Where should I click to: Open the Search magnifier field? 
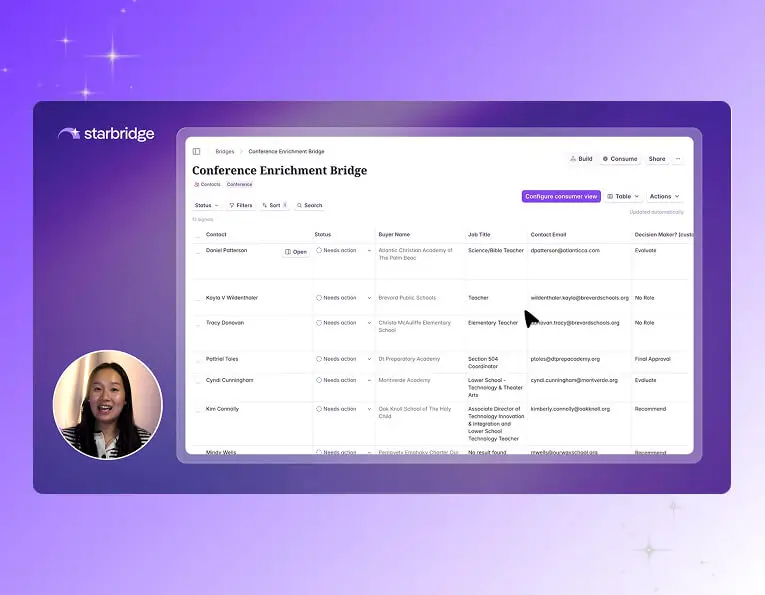tap(309, 205)
